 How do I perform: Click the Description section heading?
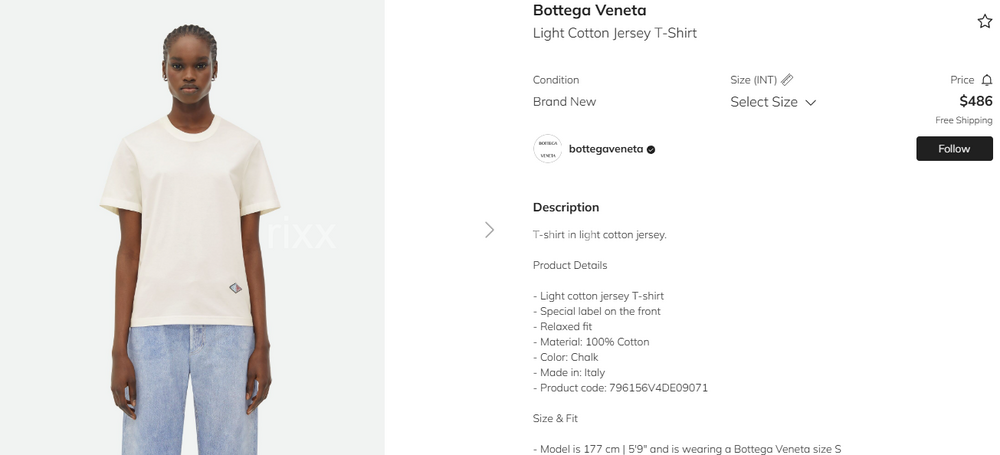tap(566, 207)
